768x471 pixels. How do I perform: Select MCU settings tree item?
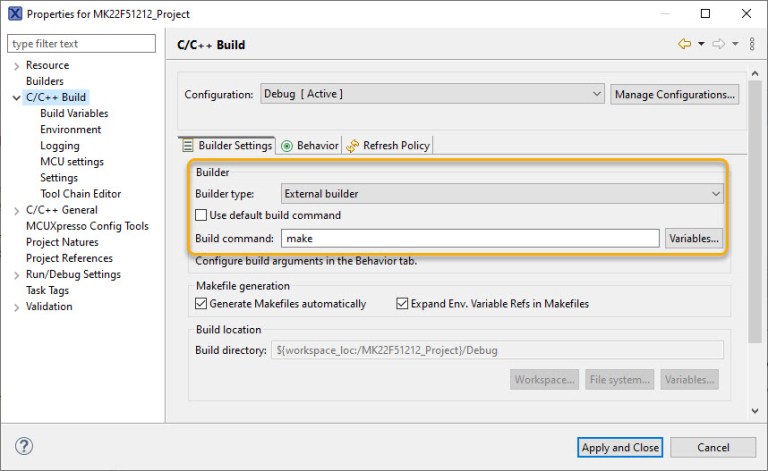click(72, 162)
